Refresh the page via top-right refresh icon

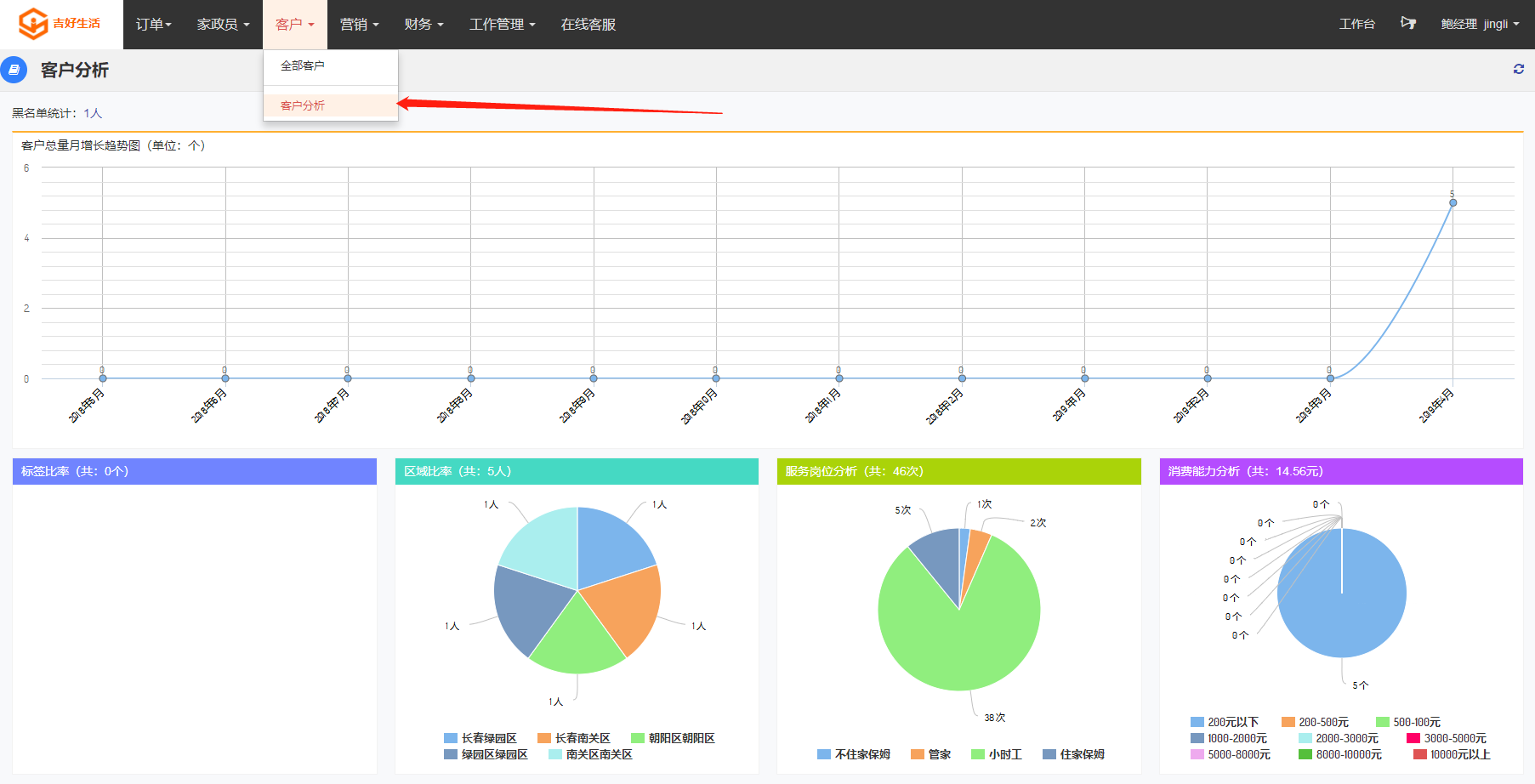[x=1519, y=69]
